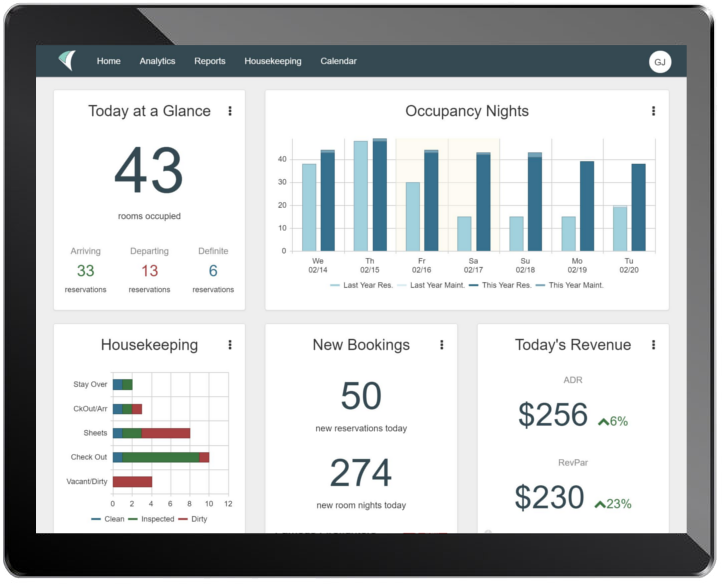
Task: Open New Bookings card options menu
Action: coord(441,345)
